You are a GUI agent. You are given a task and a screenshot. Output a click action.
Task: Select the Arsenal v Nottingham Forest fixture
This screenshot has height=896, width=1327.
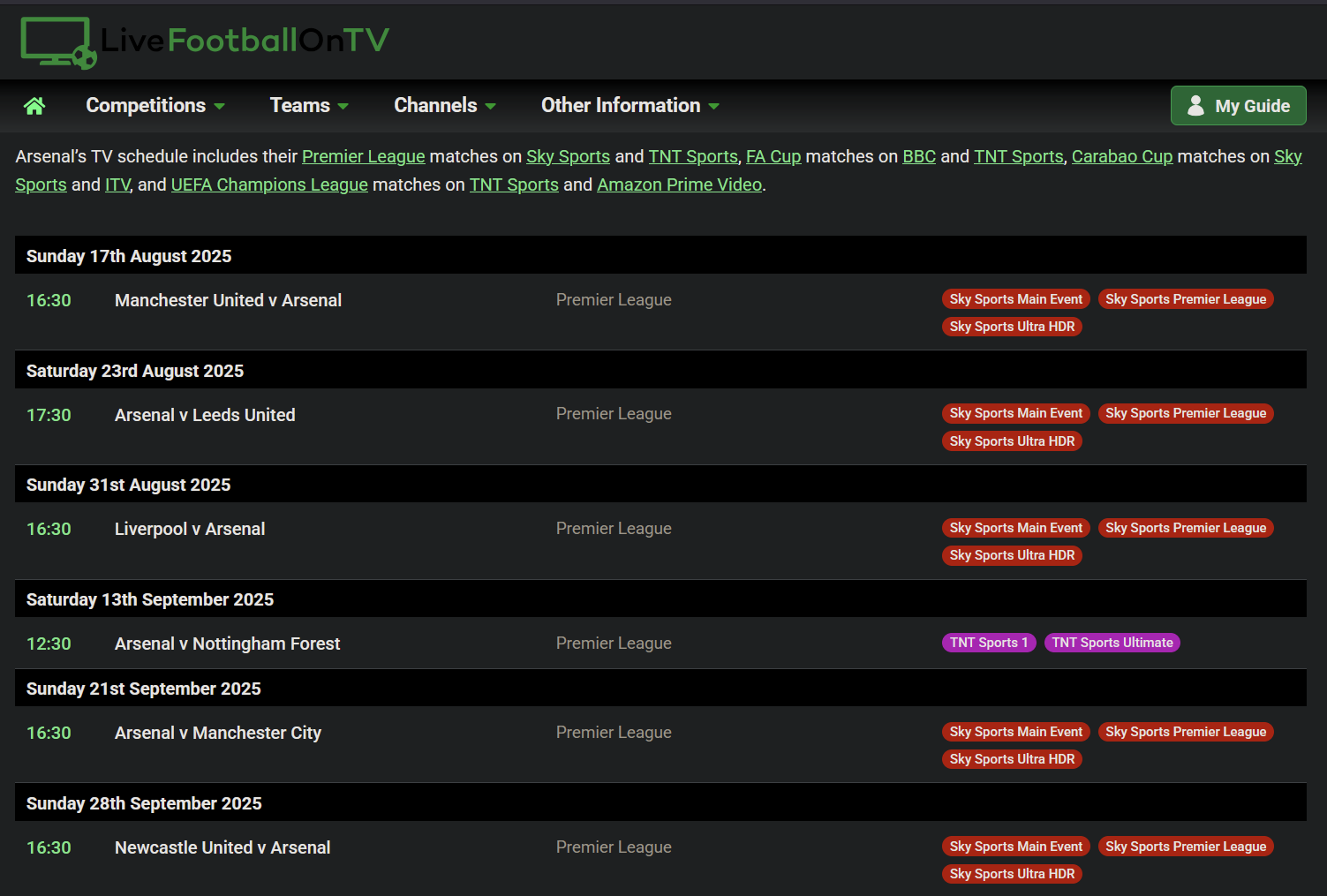tap(227, 644)
